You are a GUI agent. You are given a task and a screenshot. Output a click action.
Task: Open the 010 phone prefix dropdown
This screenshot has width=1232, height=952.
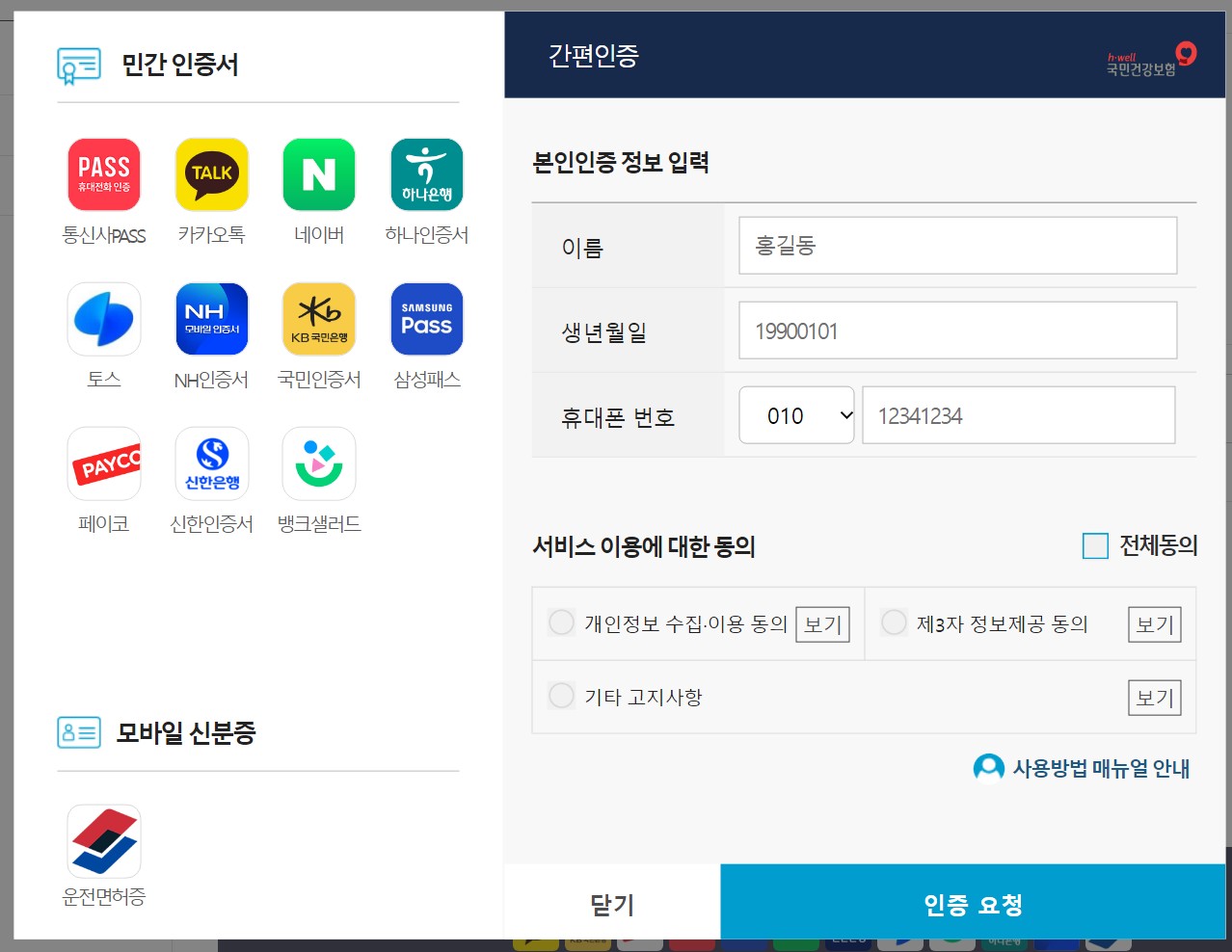coord(796,415)
